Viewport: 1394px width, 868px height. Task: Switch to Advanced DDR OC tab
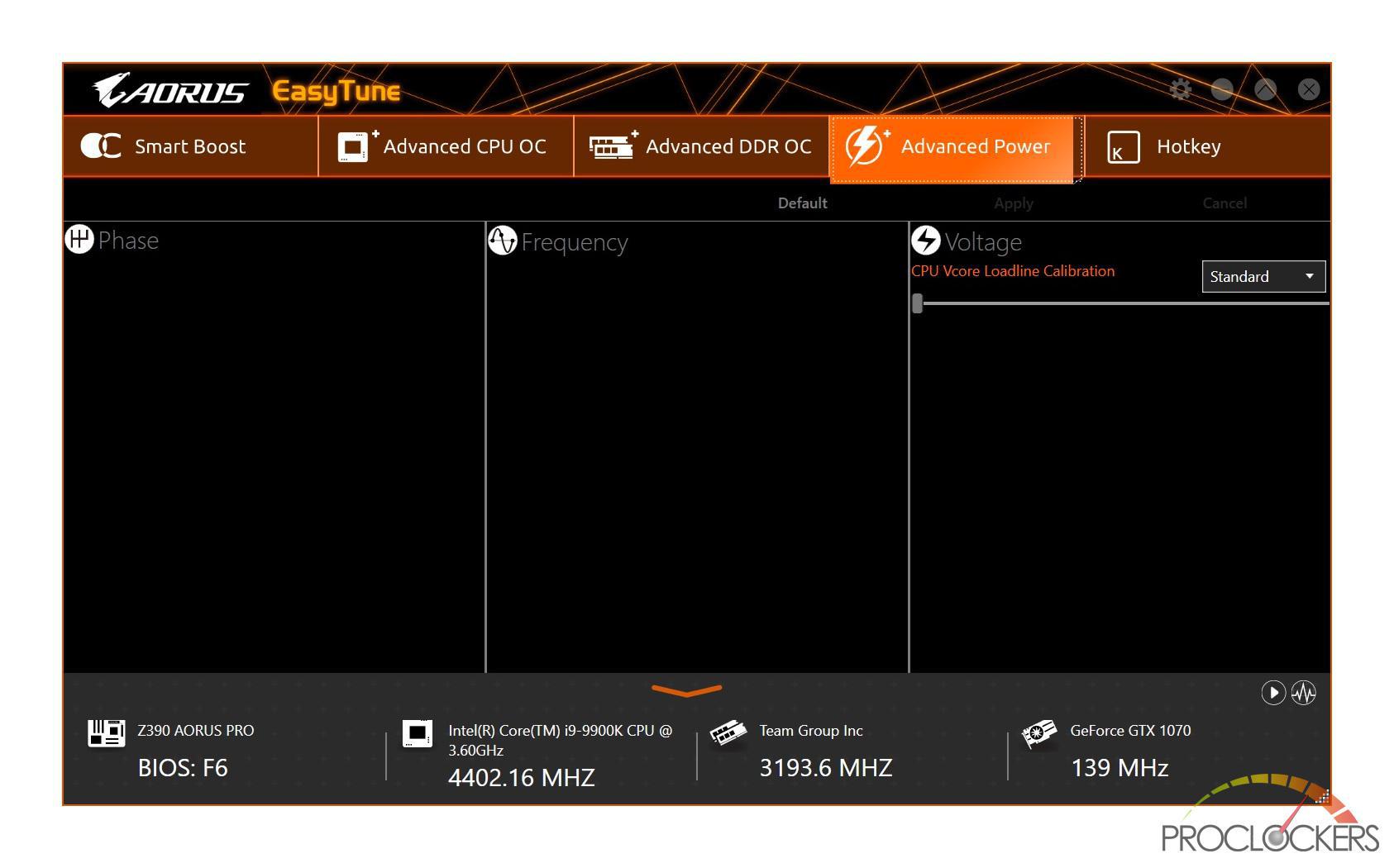tap(701, 146)
